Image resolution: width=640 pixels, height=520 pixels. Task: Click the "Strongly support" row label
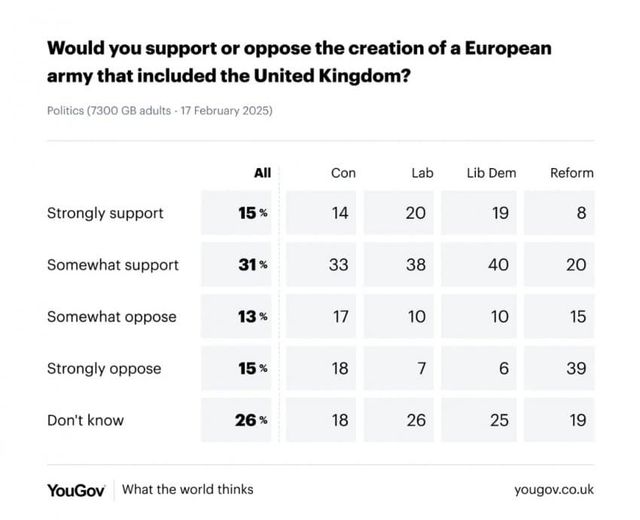(x=105, y=213)
